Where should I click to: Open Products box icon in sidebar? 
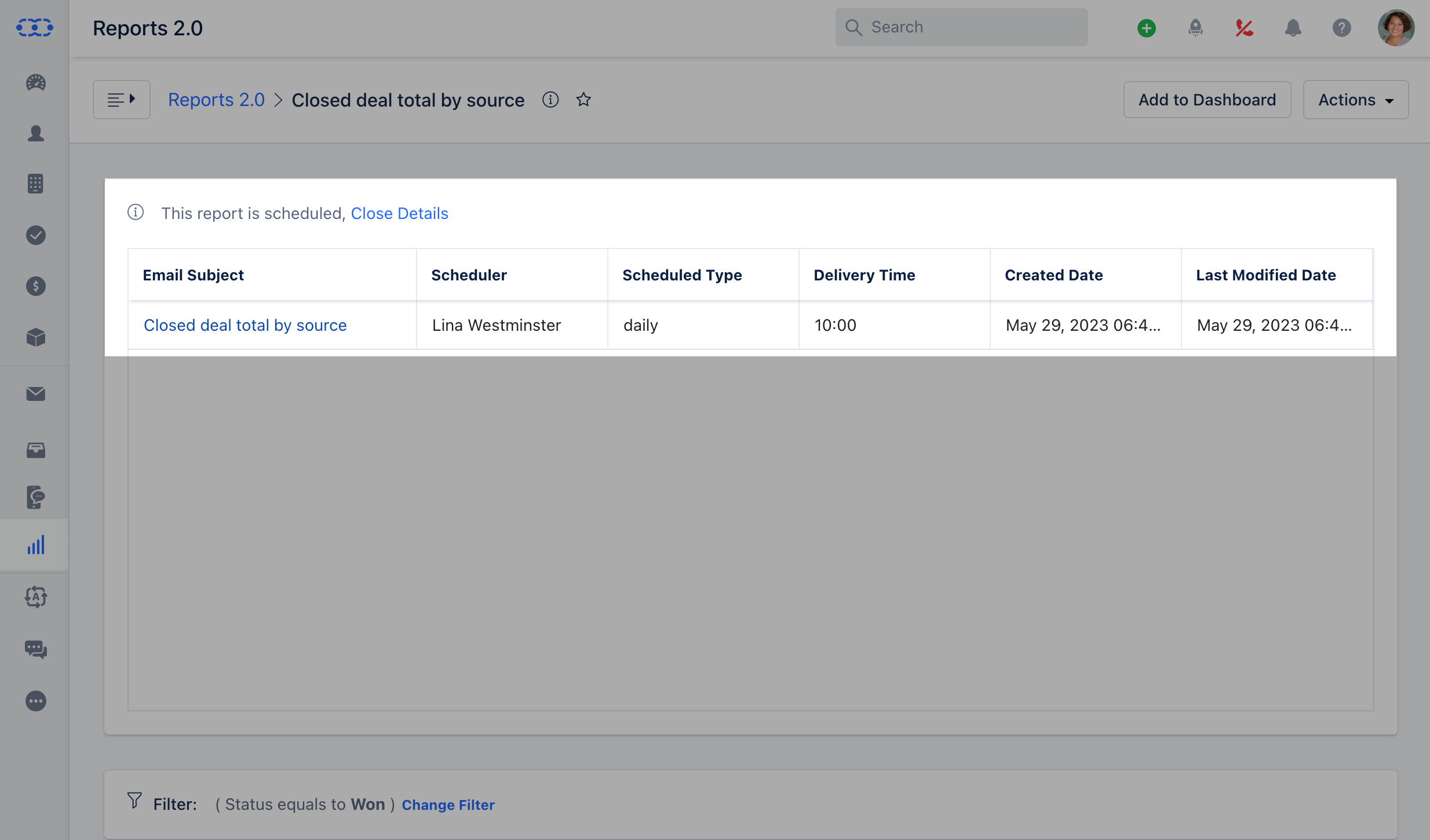pos(35,337)
